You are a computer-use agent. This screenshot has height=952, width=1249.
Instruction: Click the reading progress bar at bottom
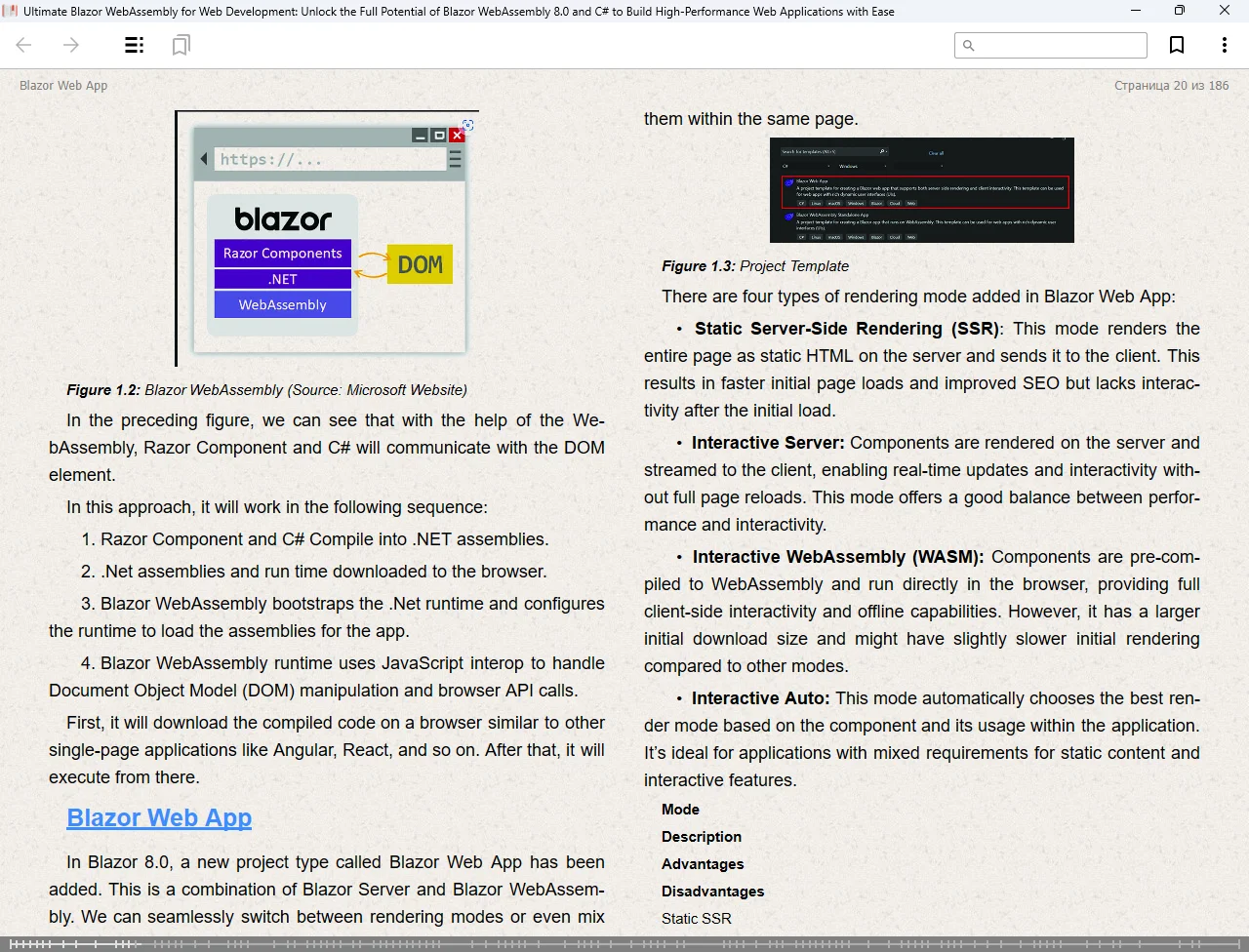coord(624,944)
